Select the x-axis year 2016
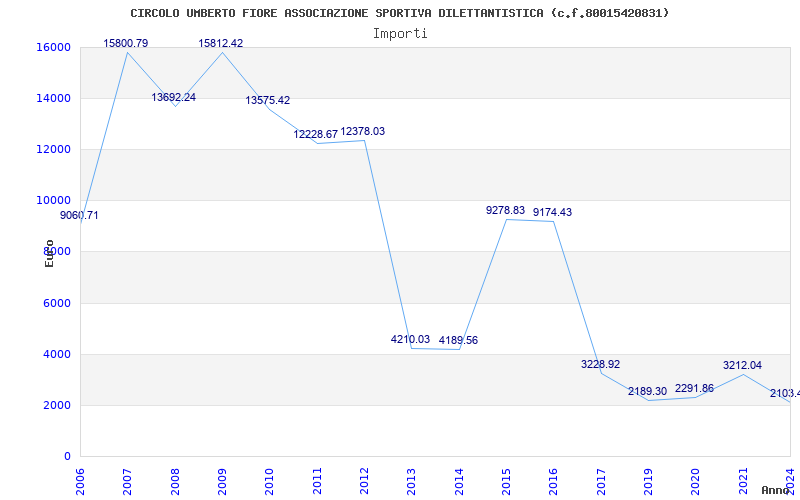 pyautogui.click(x=554, y=481)
